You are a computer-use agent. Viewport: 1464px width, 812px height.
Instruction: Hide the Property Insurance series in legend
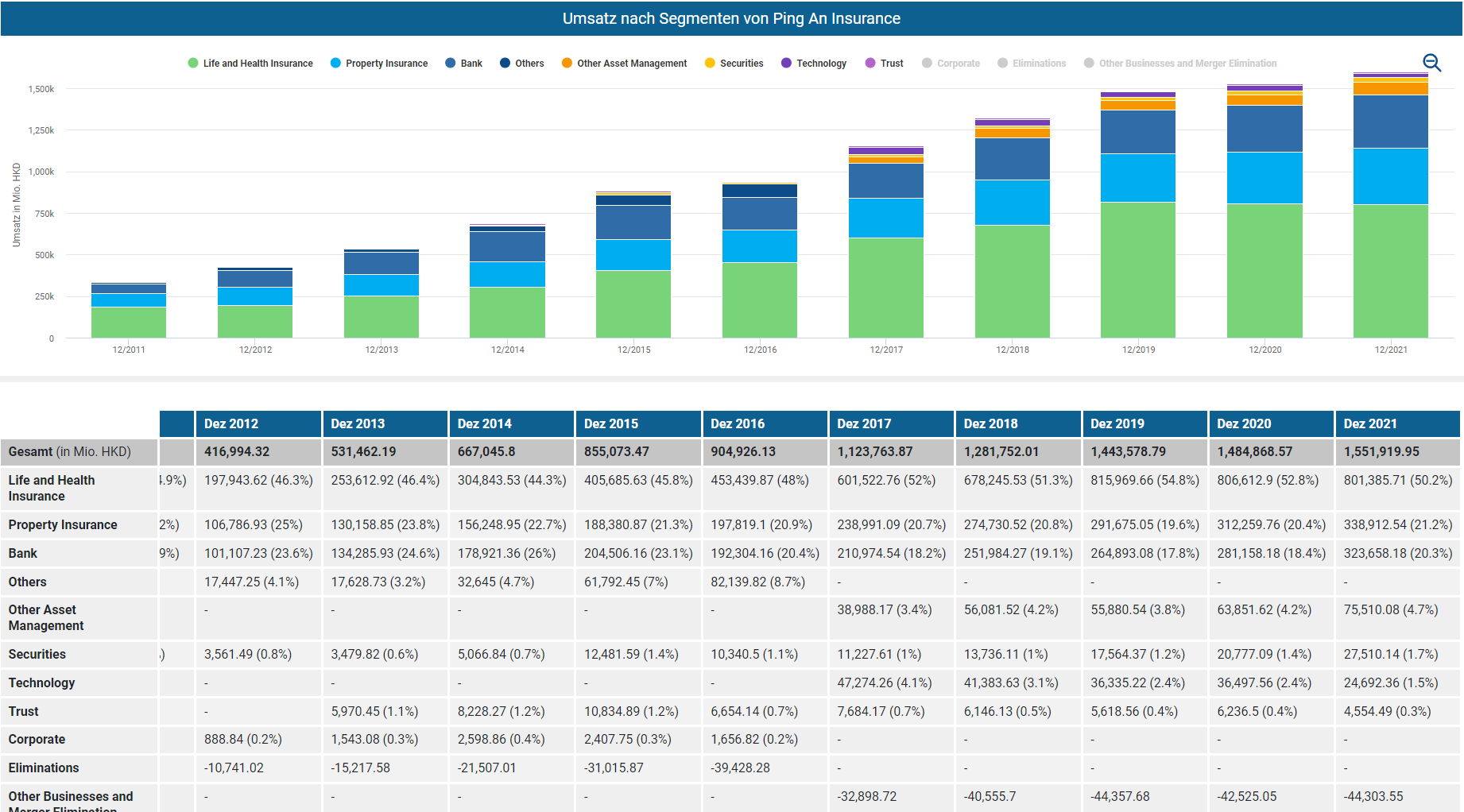pos(385,64)
